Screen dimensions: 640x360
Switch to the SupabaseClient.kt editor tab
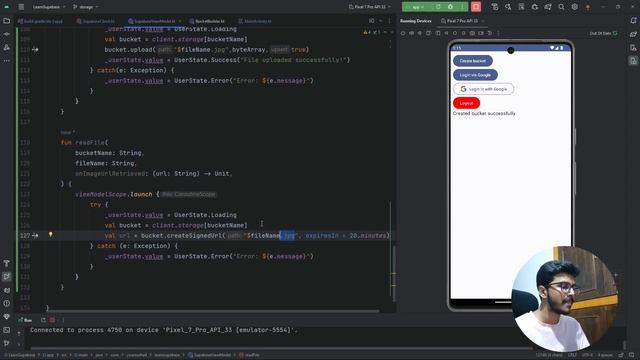(x=96, y=21)
